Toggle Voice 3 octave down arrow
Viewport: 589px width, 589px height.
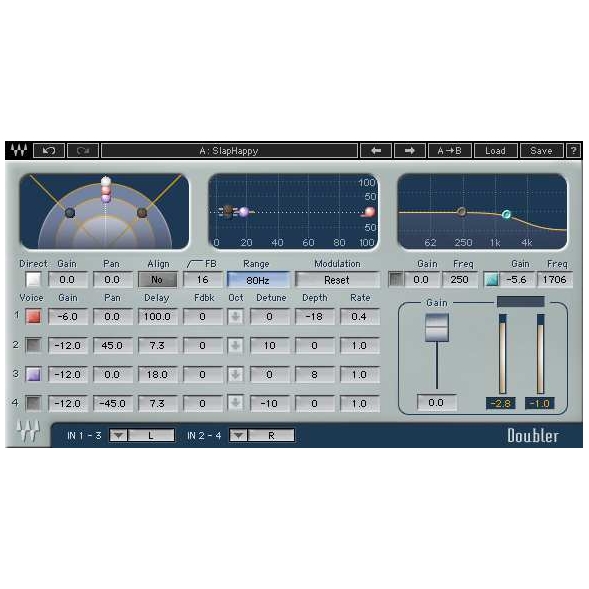click(x=236, y=375)
